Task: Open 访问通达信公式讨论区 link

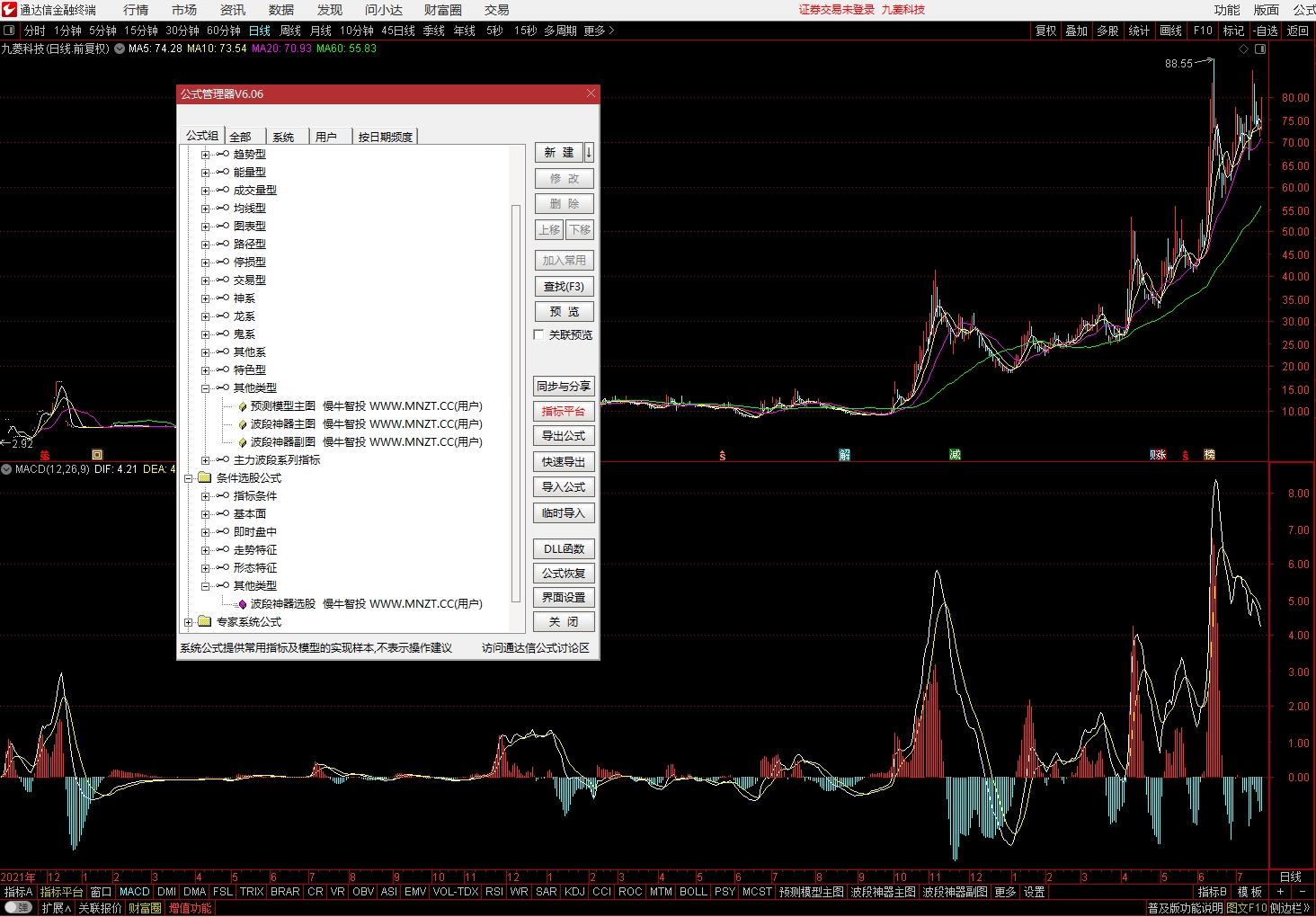Action: coord(536,648)
